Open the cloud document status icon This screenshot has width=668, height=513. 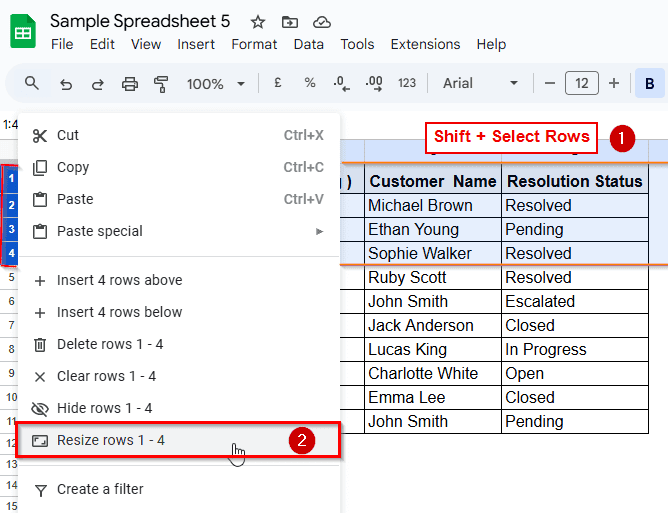321,22
